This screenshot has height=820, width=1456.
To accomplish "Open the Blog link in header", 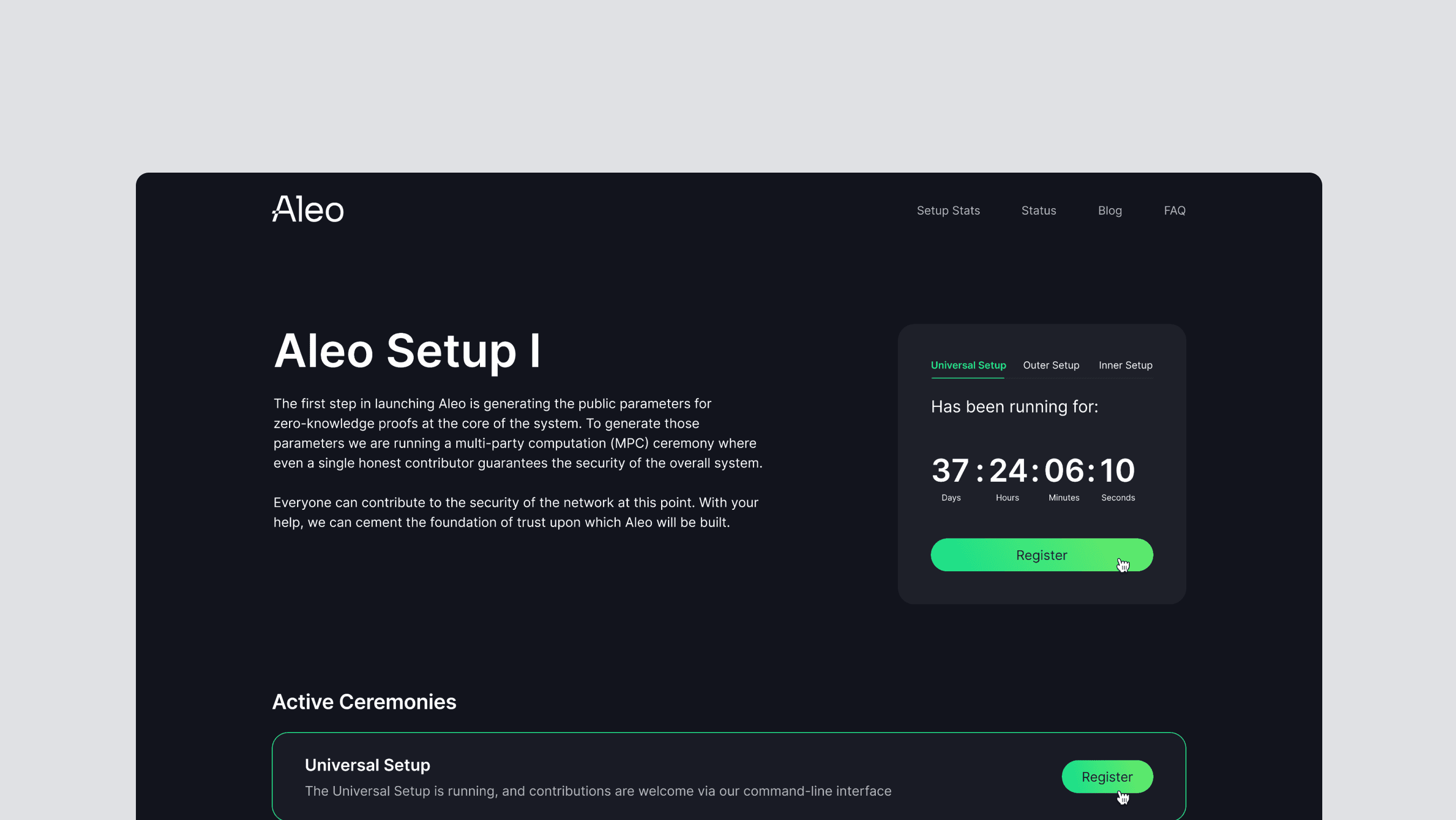I will (x=1109, y=210).
